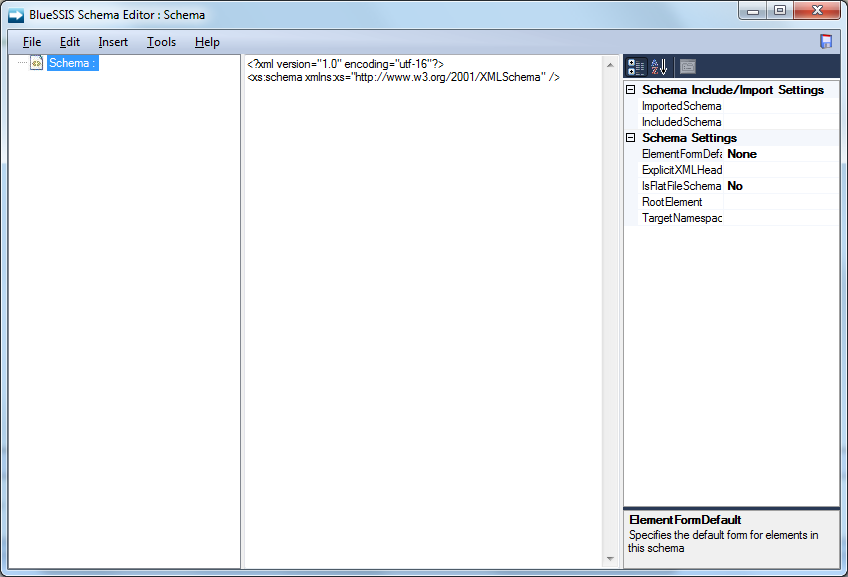848x577 pixels.
Task: Open the Tools menu
Action: 161,42
